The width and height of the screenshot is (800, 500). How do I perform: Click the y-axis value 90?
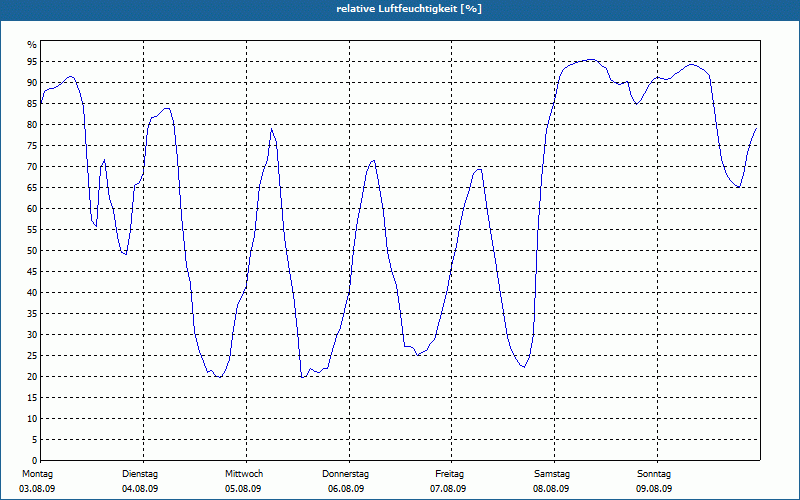[x=32, y=83]
